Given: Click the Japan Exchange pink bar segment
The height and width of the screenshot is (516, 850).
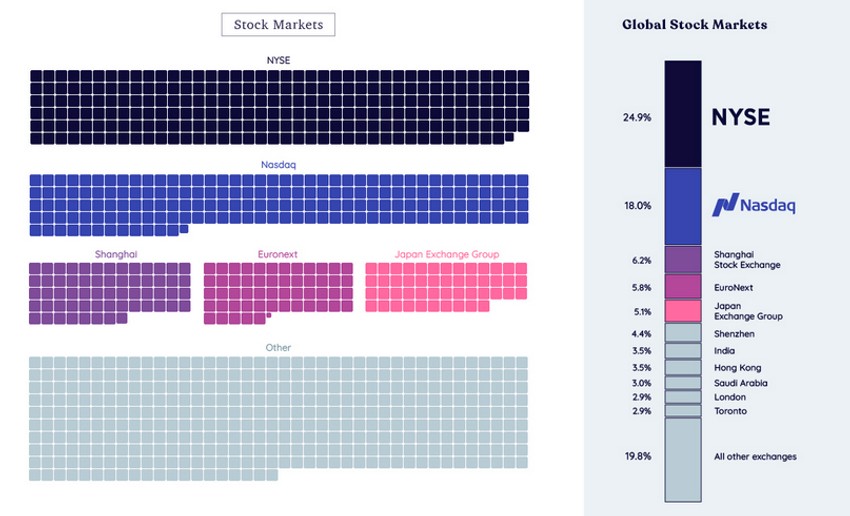Looking at the screenshot, I should coord(683,311).
